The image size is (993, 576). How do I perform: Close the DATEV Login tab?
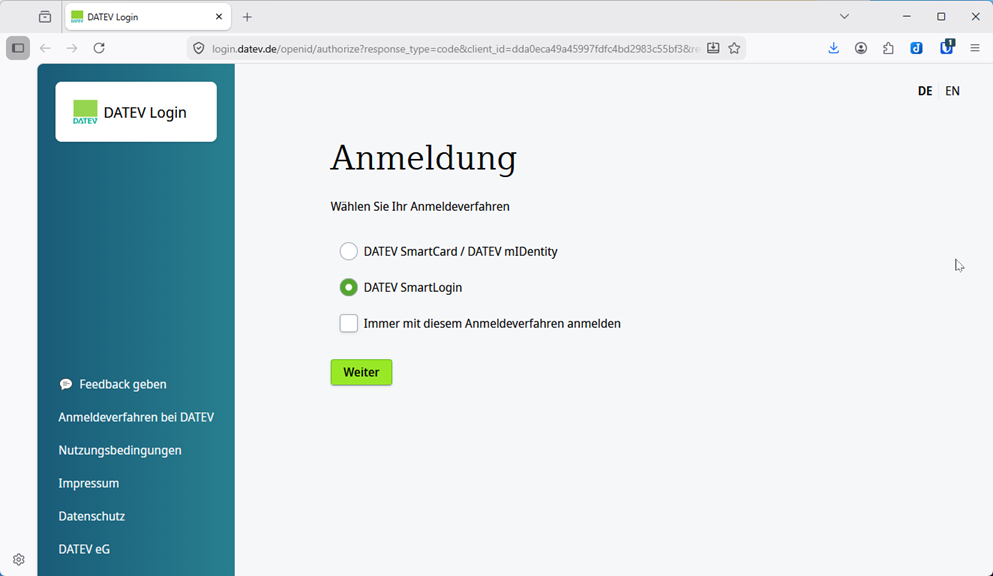click(219, 17)
